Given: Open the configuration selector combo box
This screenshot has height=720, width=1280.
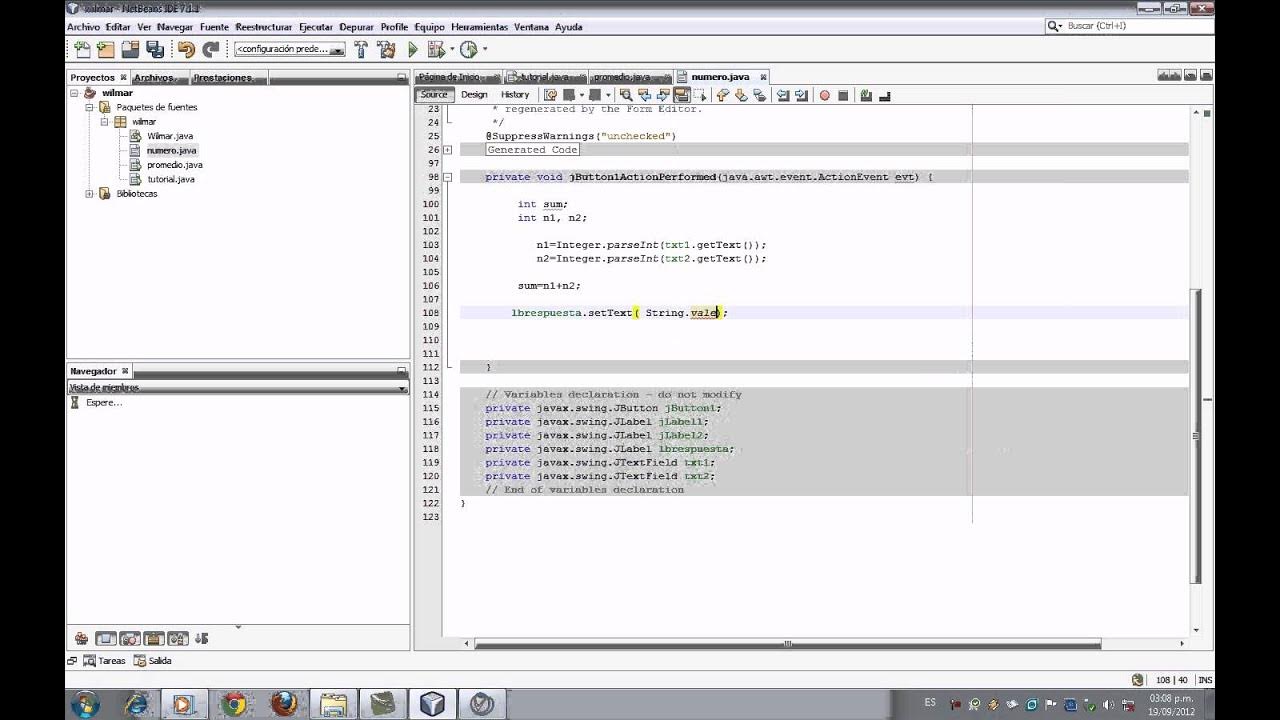Looking at the screenshot, I should (x=290, y=49).
